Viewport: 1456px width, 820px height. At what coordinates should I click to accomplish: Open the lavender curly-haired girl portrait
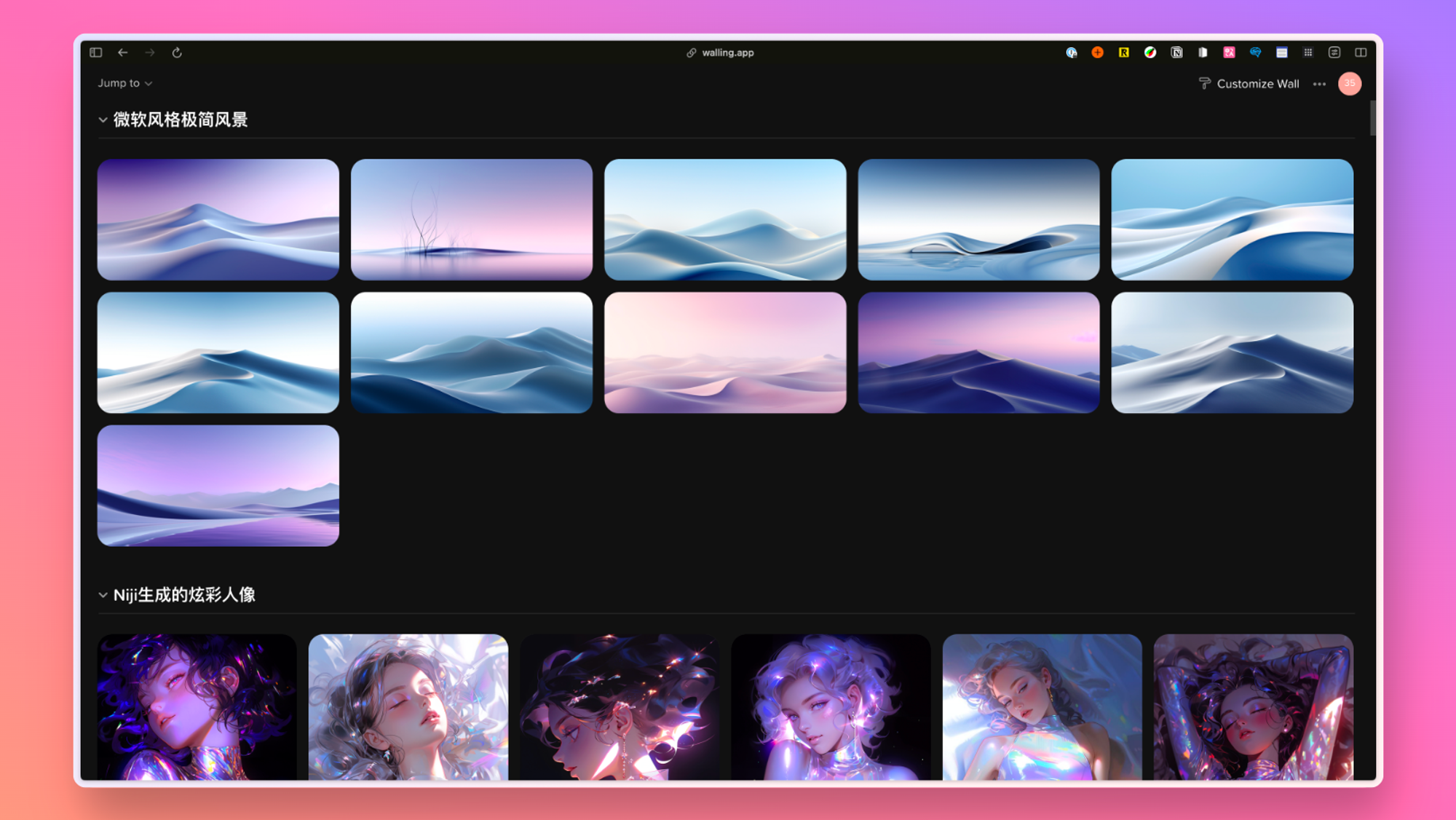point(831,707)
